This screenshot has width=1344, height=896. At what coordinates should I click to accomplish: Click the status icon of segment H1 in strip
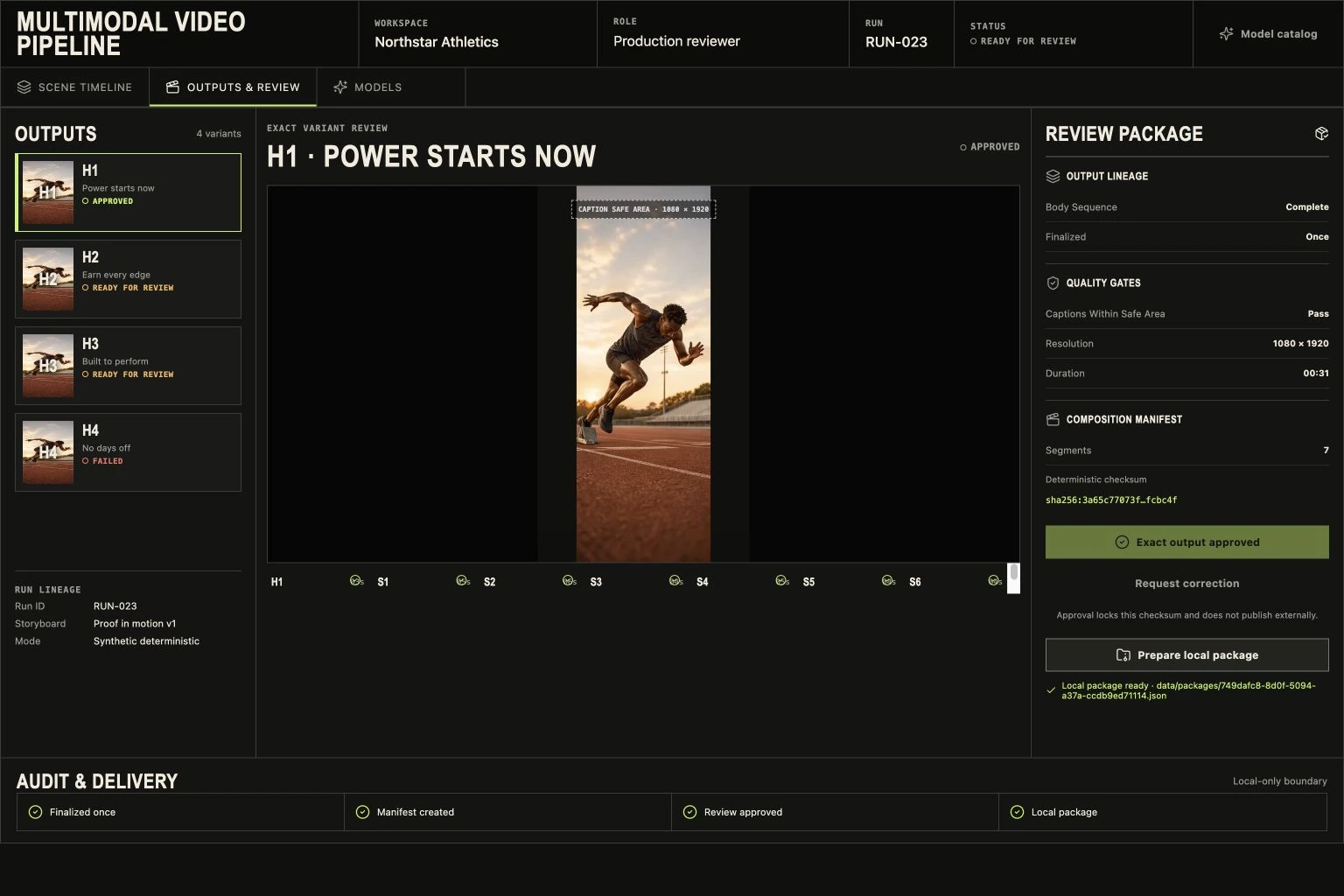356,581
